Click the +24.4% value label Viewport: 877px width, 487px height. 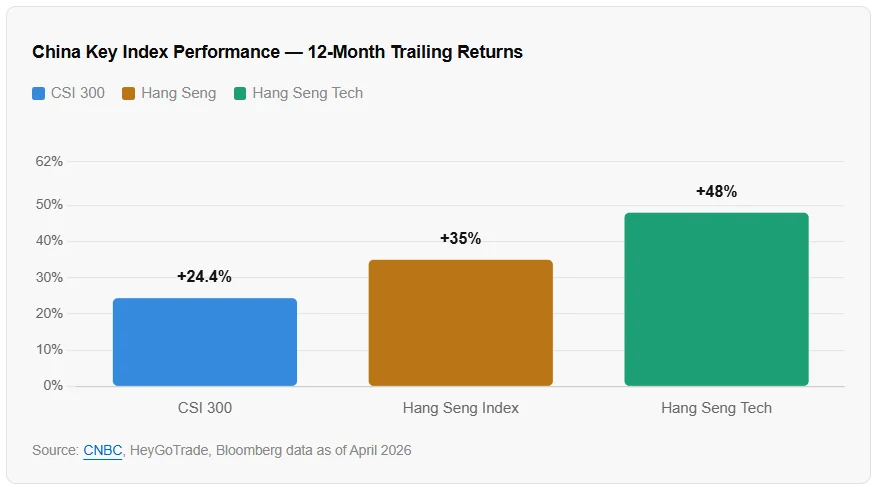click(x=204, y=277)
